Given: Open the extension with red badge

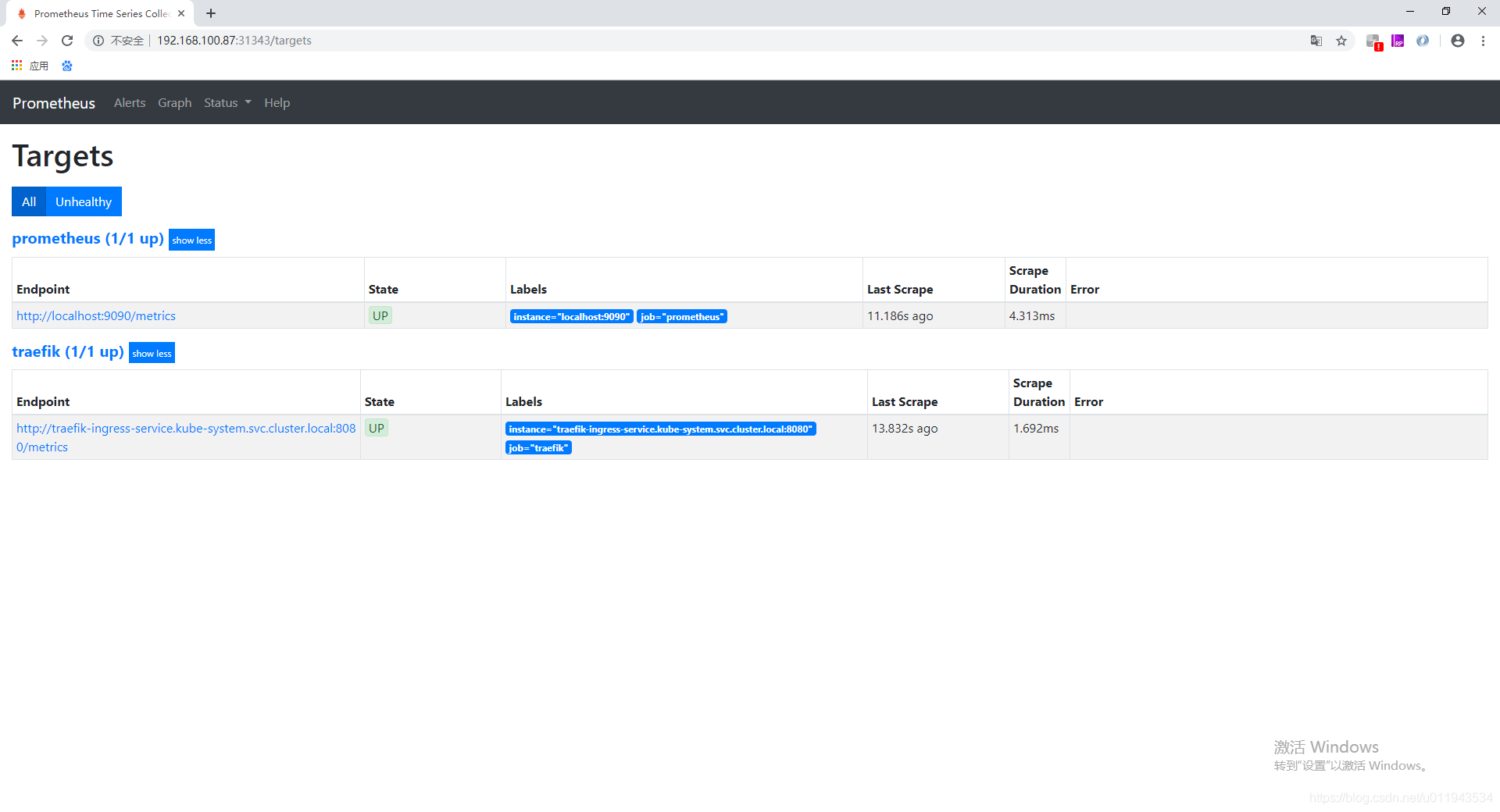Looking at the screenshot, I should click(x=1373, y=41).
